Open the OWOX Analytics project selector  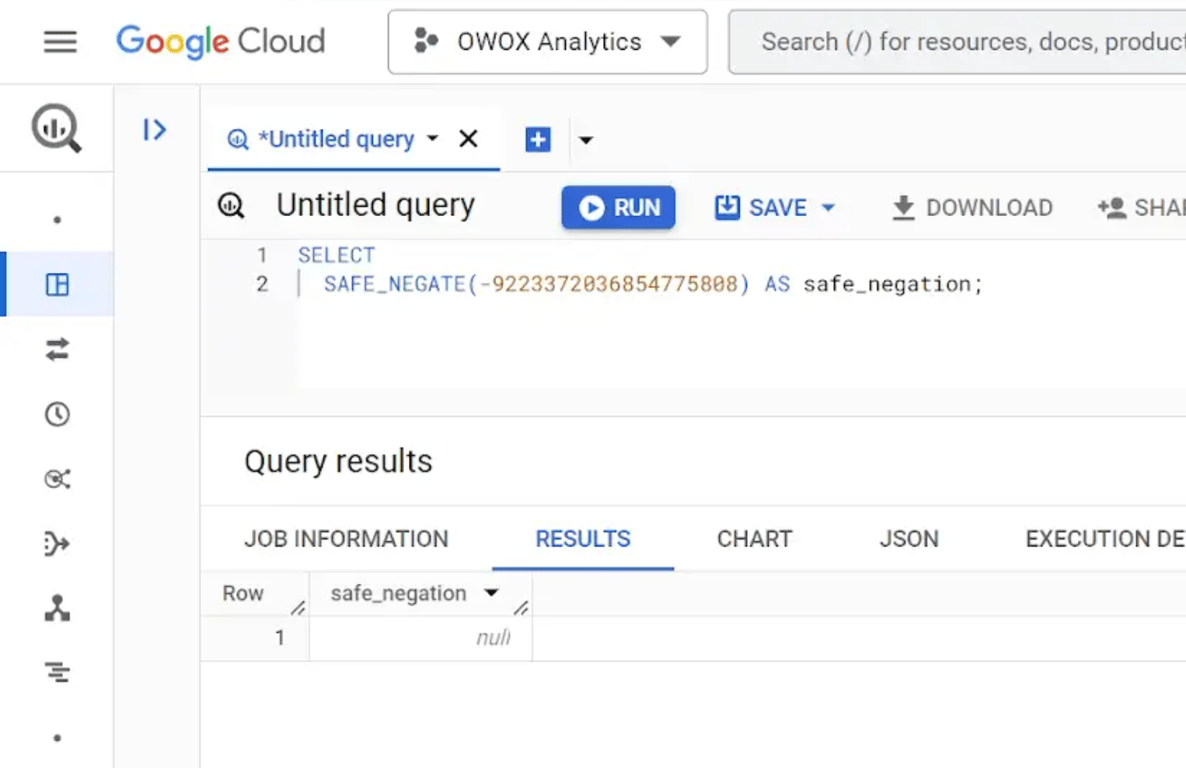point(548,42)
